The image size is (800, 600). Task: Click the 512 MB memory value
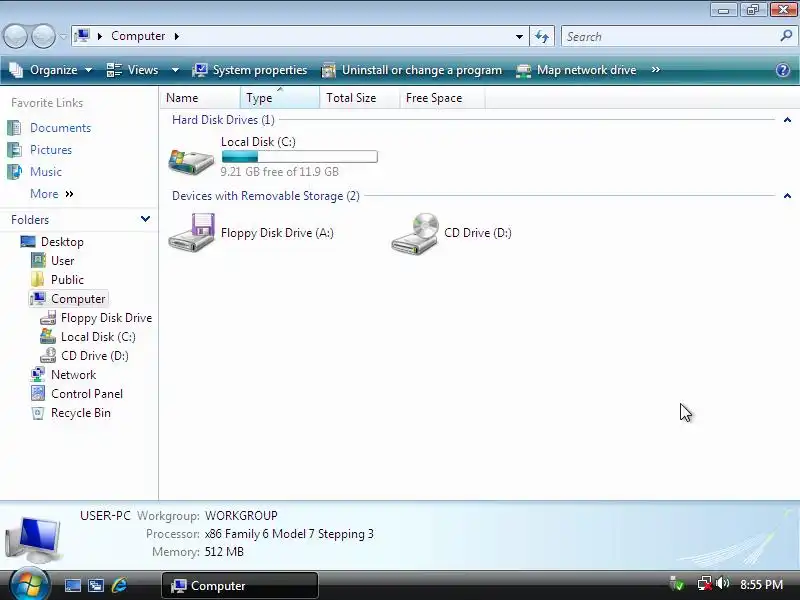pos(224,552)
